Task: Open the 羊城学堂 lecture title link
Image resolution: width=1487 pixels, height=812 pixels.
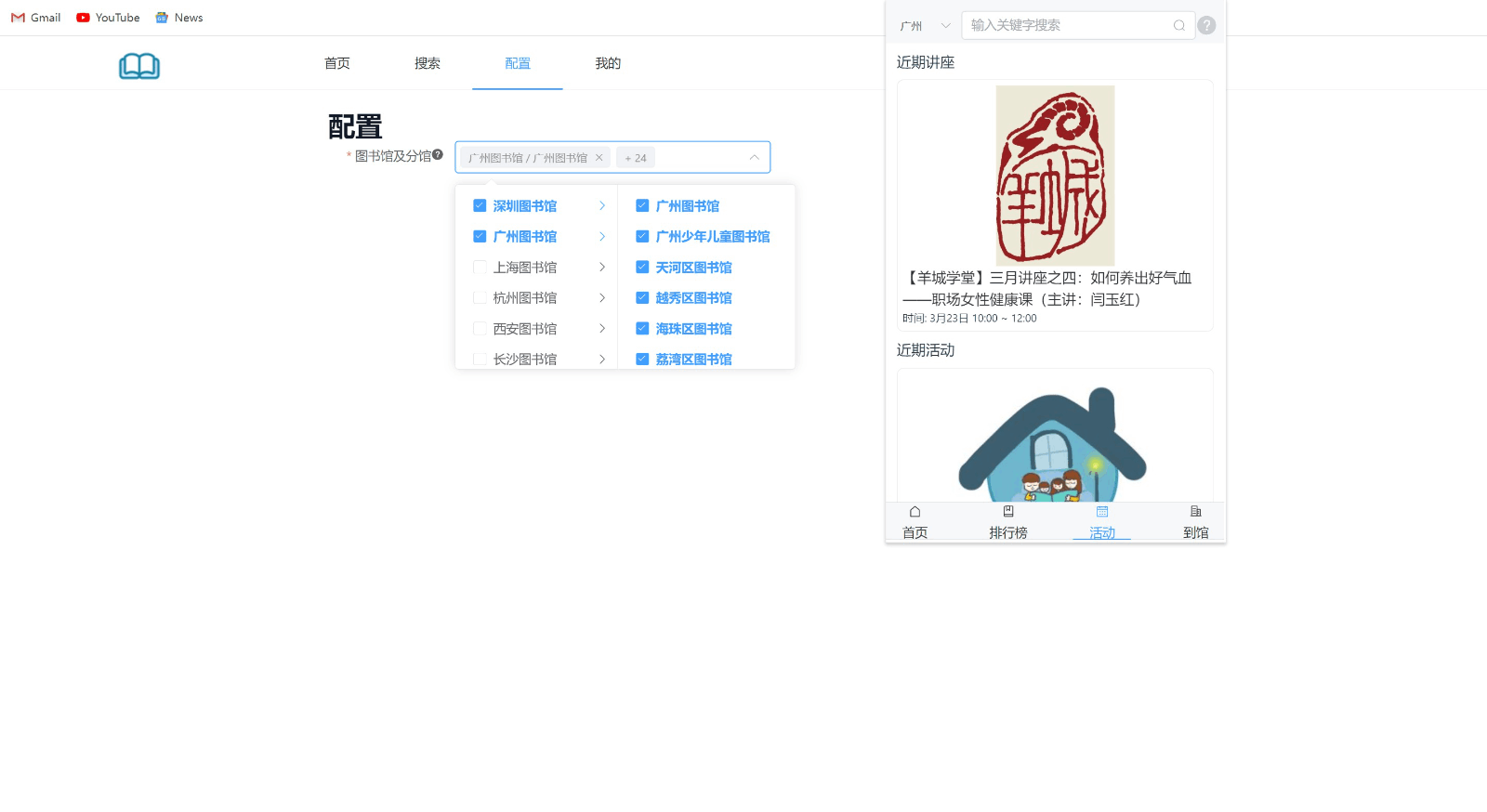Action: coord(1047,288)
